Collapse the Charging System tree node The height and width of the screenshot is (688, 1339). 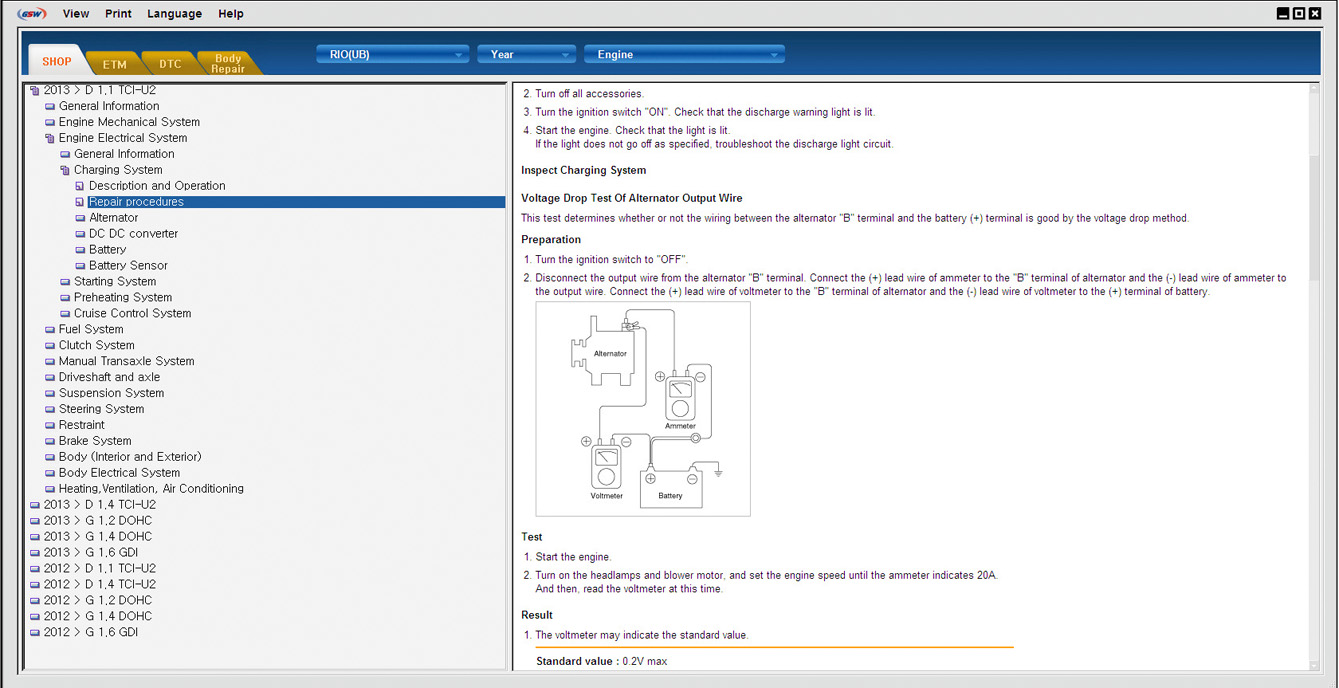(65, 170)
